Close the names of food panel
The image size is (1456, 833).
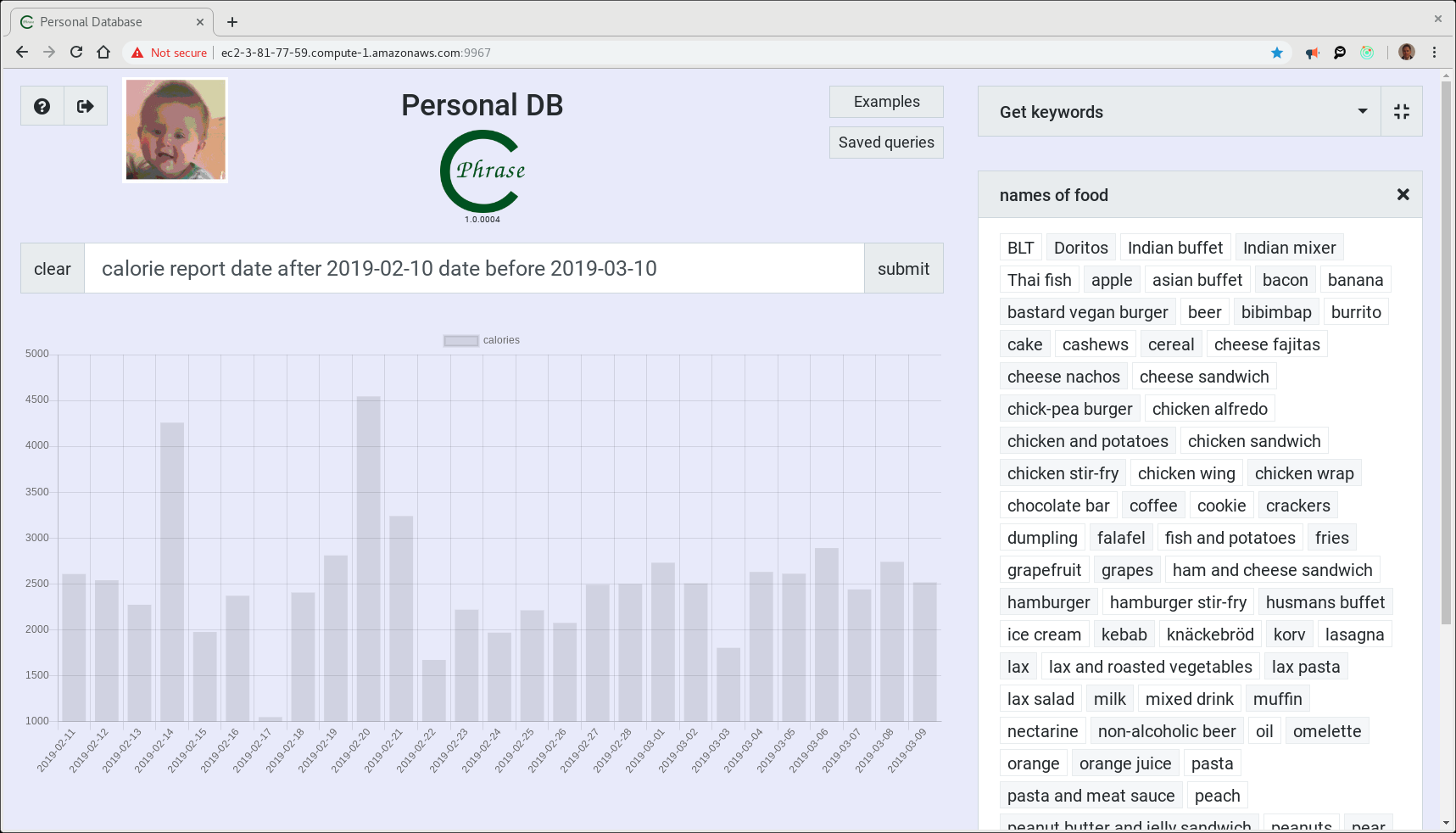pos(1403,195)
